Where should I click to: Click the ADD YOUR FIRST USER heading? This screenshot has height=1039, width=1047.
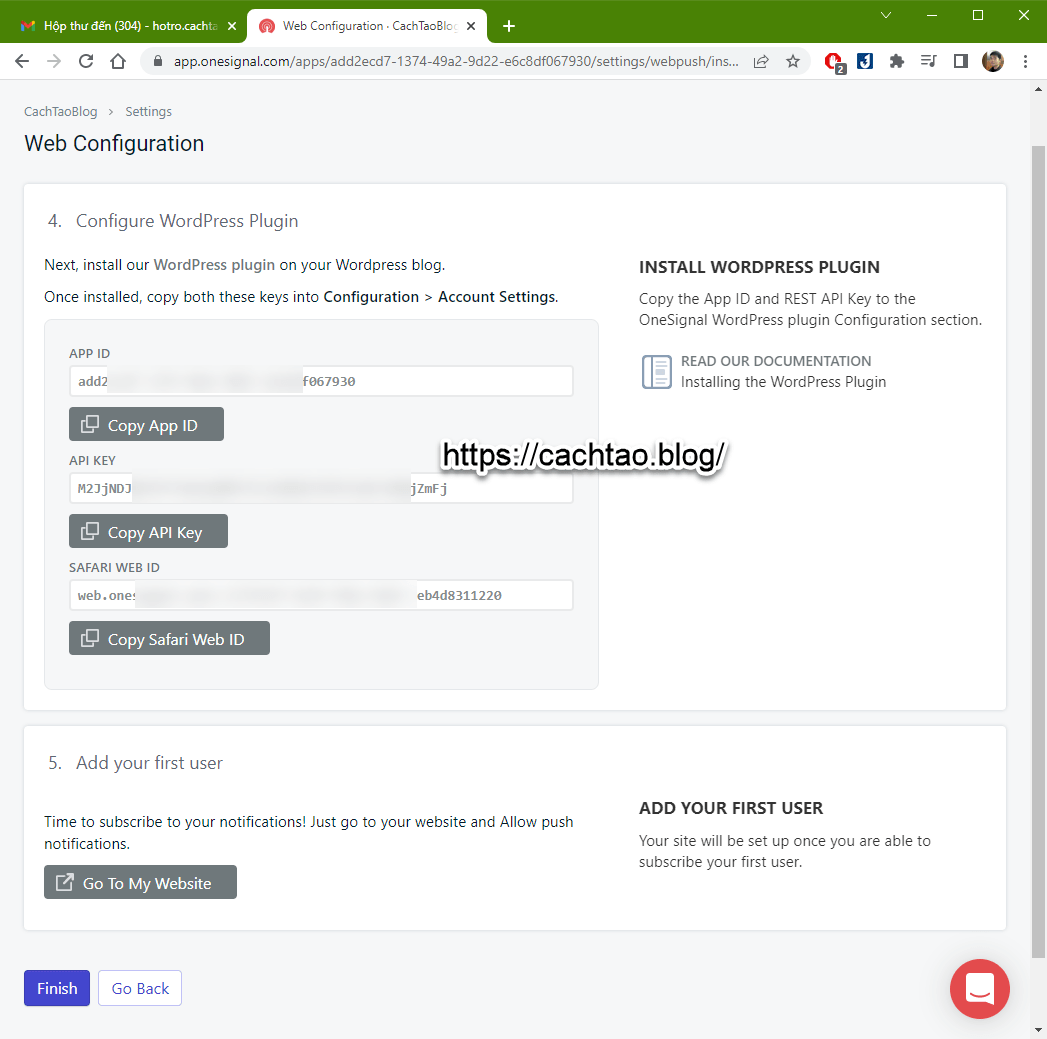(x=731, y=808)
